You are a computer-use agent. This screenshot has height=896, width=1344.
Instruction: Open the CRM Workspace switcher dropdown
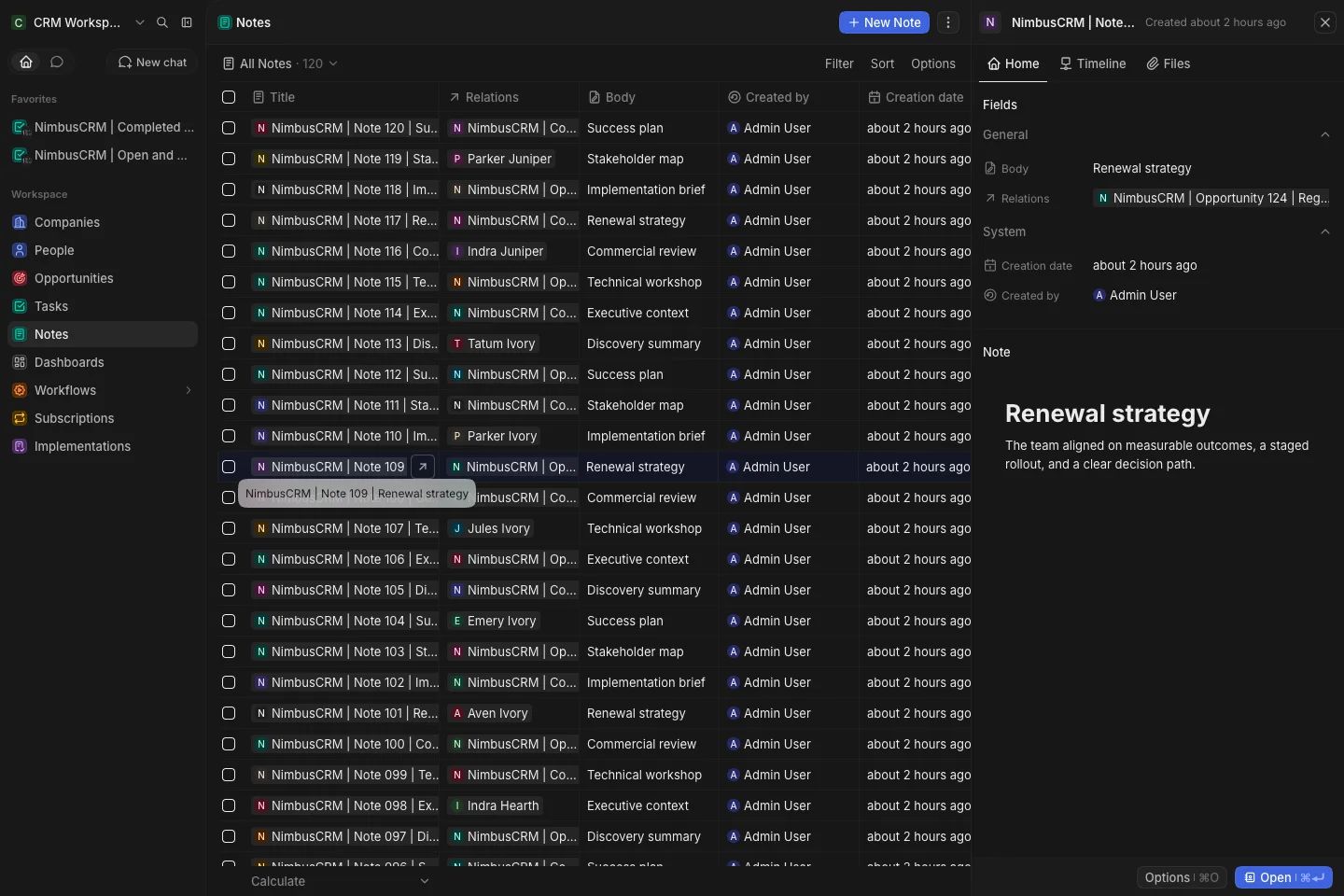(x=78, y=22)
